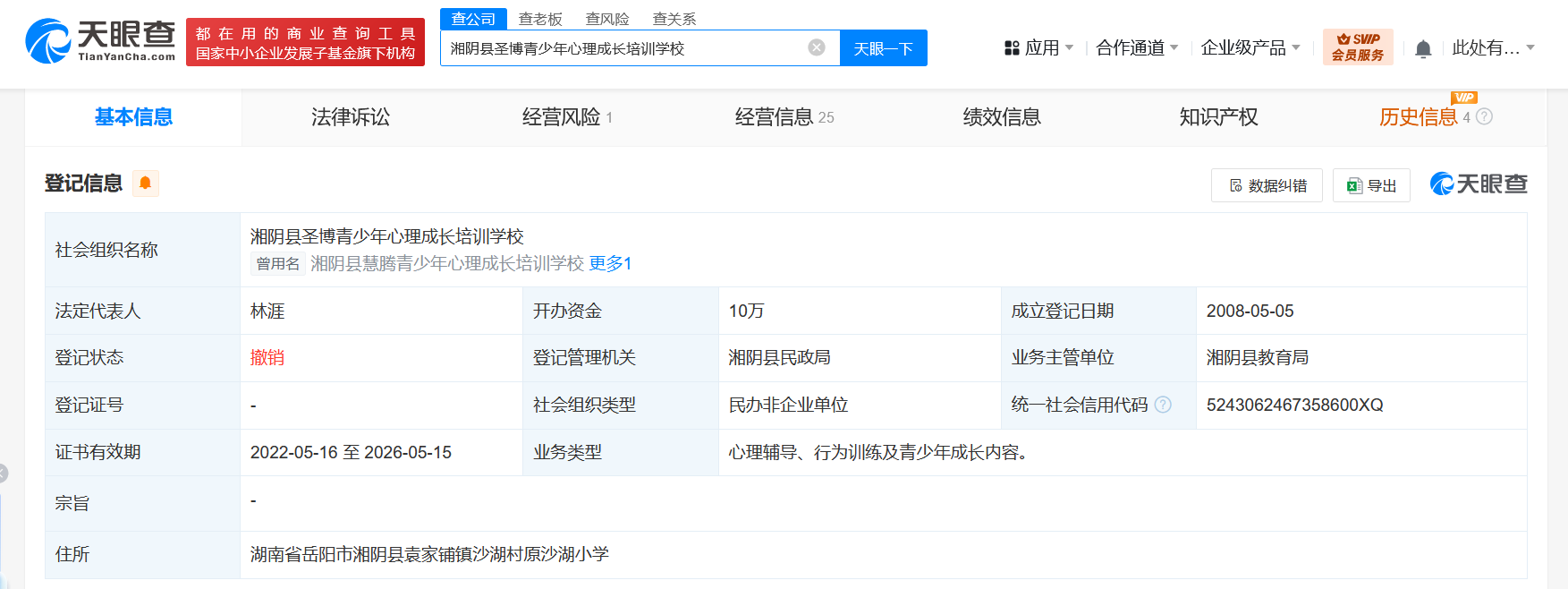Click the registration status 撤销
The image size is (1568, 589).
(x=267, y=358)
